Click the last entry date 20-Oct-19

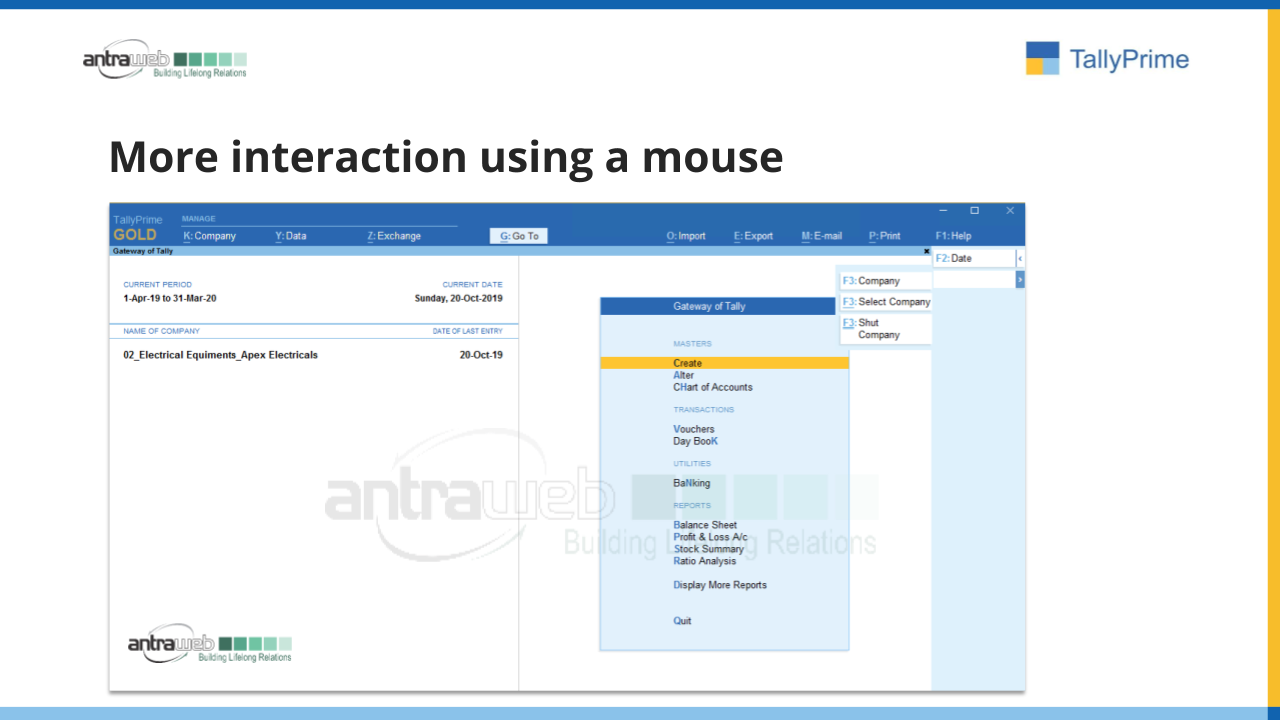(x=481, y=355)
